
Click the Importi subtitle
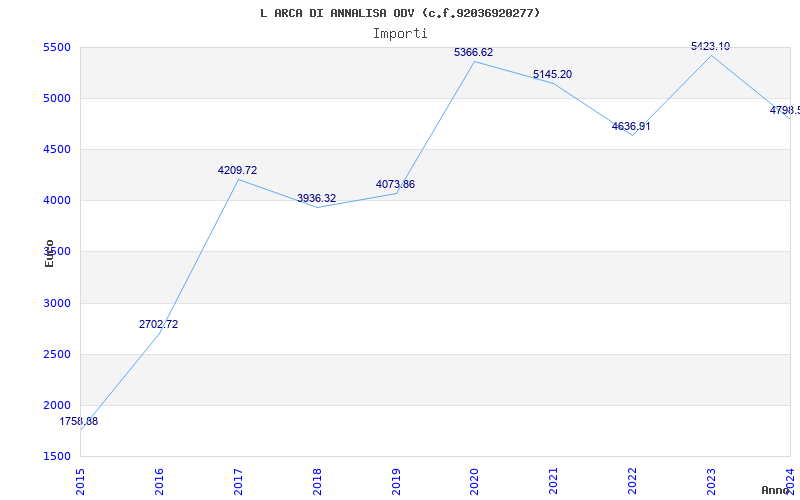(x=400, y=34)
